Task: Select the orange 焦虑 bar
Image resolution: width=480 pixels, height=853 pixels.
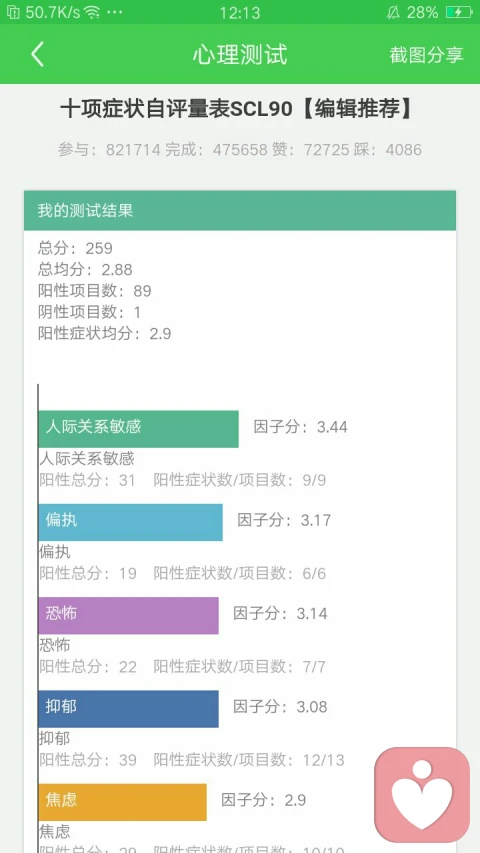Action: point(122,802)
